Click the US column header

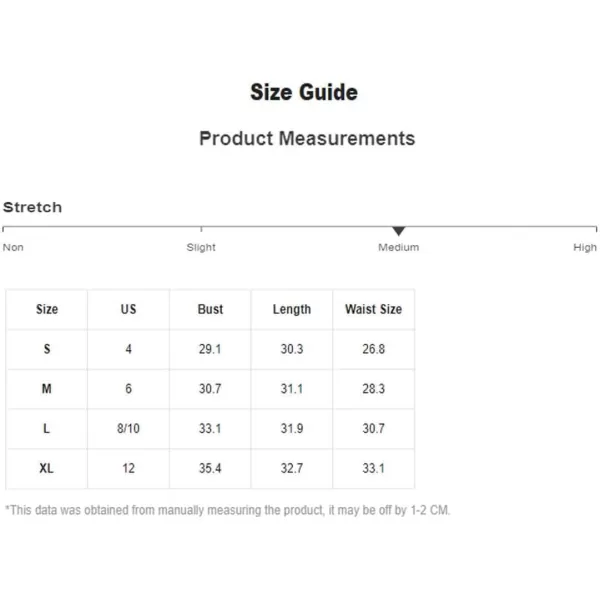click(129, 309)
